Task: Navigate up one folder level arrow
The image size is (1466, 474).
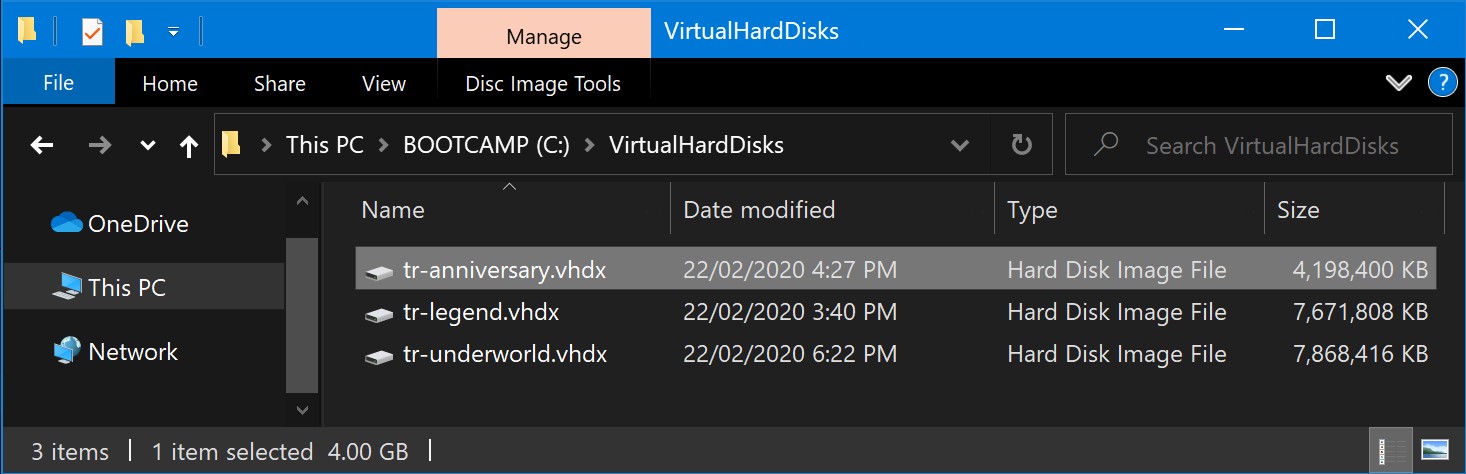Action: (x=188, y=146)
